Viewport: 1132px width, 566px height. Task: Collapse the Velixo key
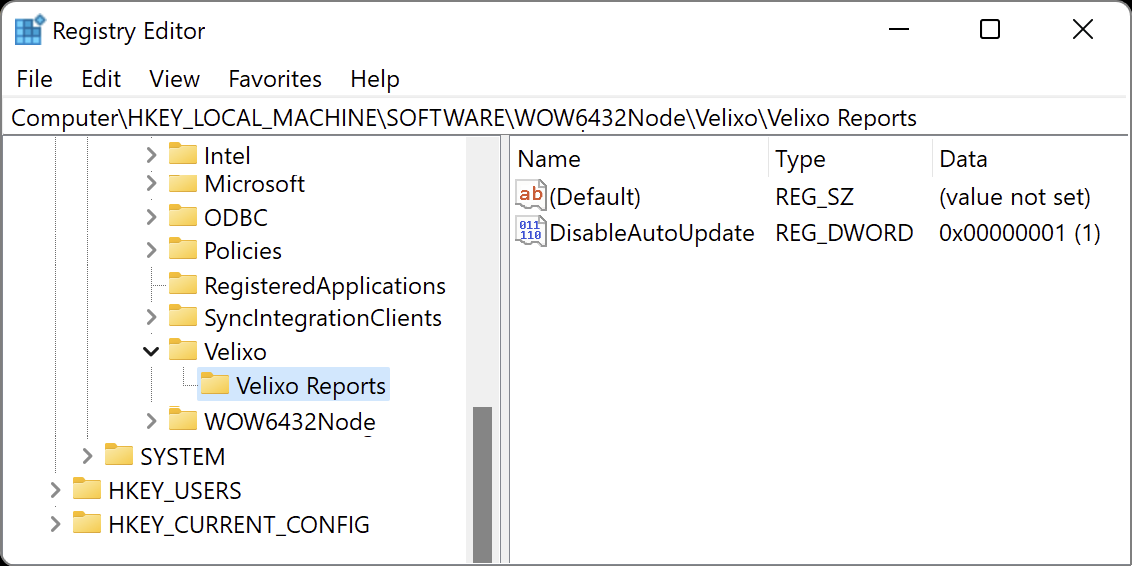151,352
